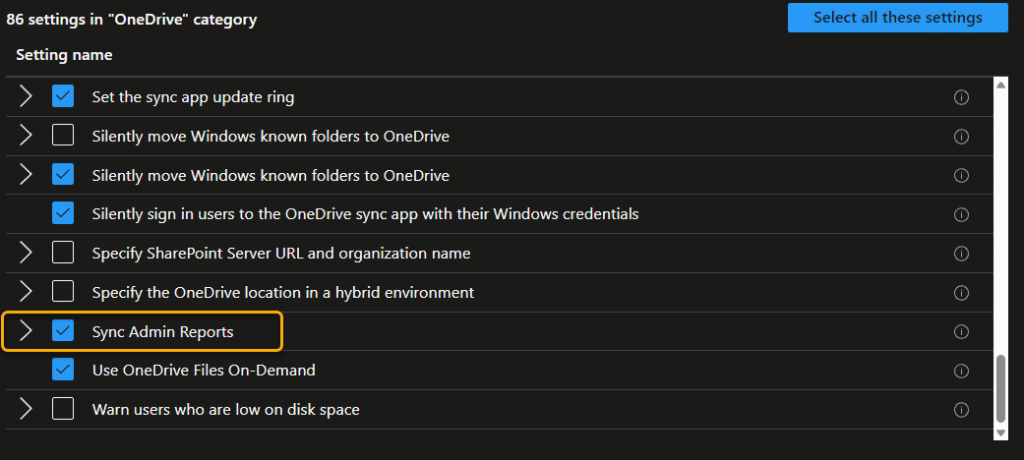The height and width of the screenshot is (460, 1024).
Task: View info for Warn users low on disk space
Action: click(961, 410)
